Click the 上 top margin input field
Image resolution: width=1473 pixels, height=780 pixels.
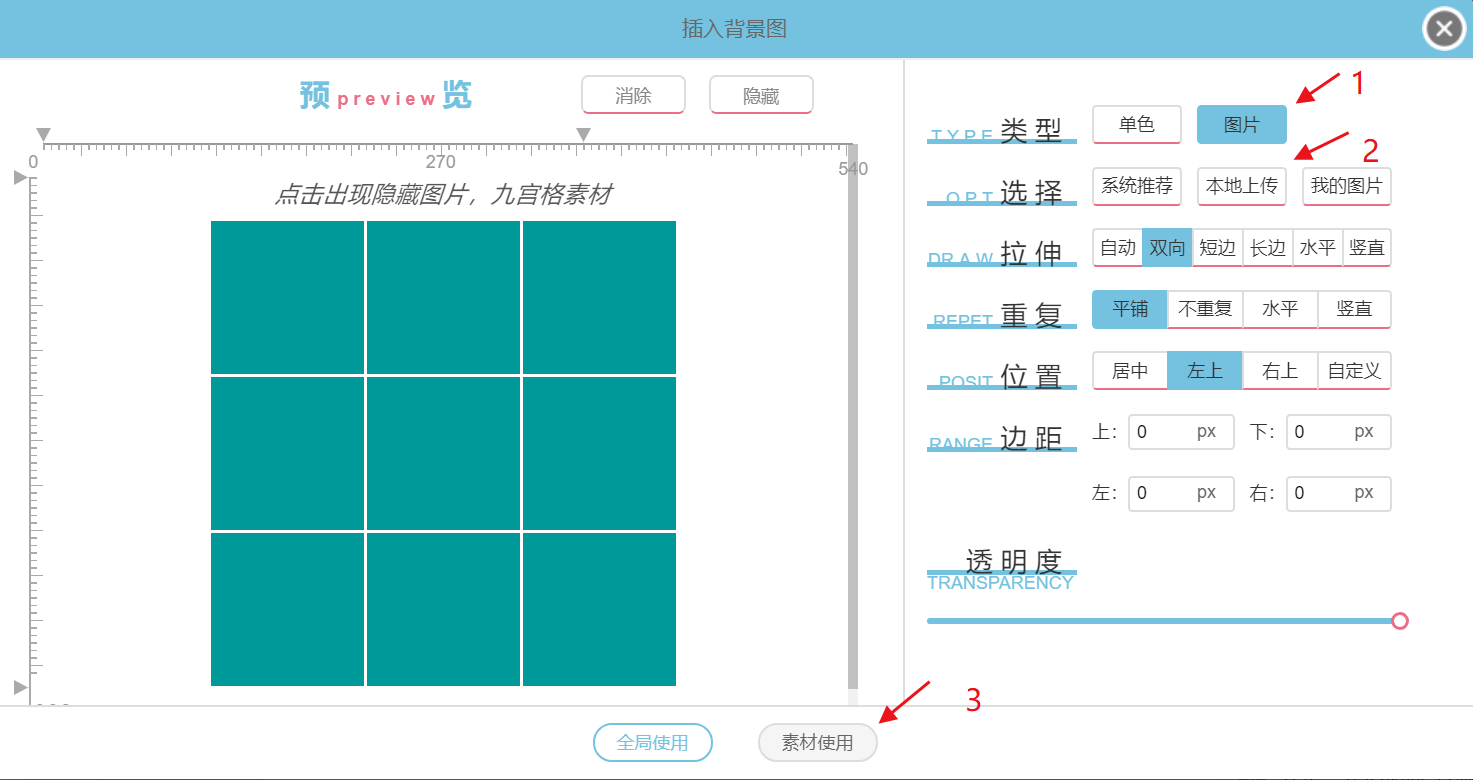point(1180,431)
